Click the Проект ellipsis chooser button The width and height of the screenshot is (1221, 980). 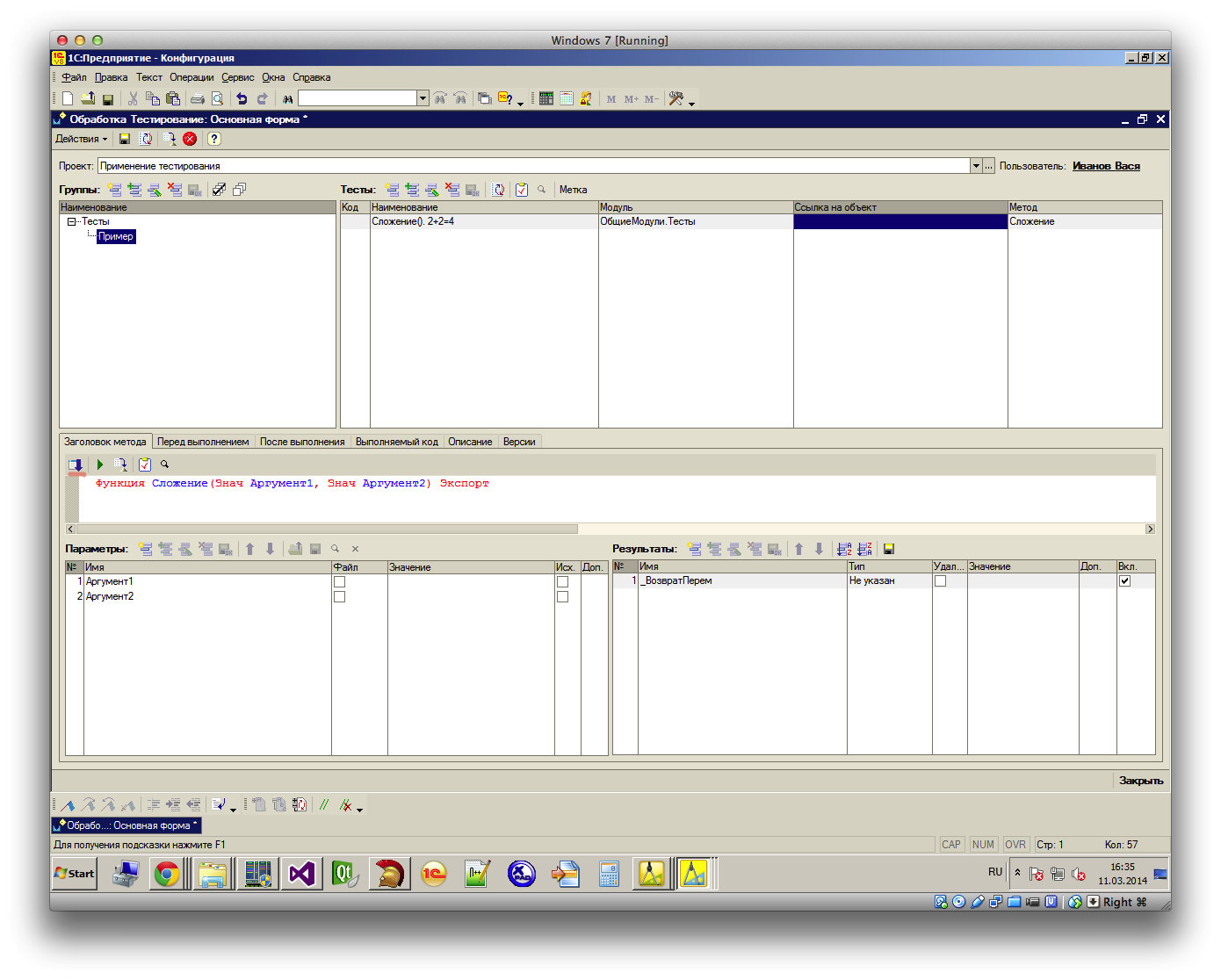(x=989, y=166)
